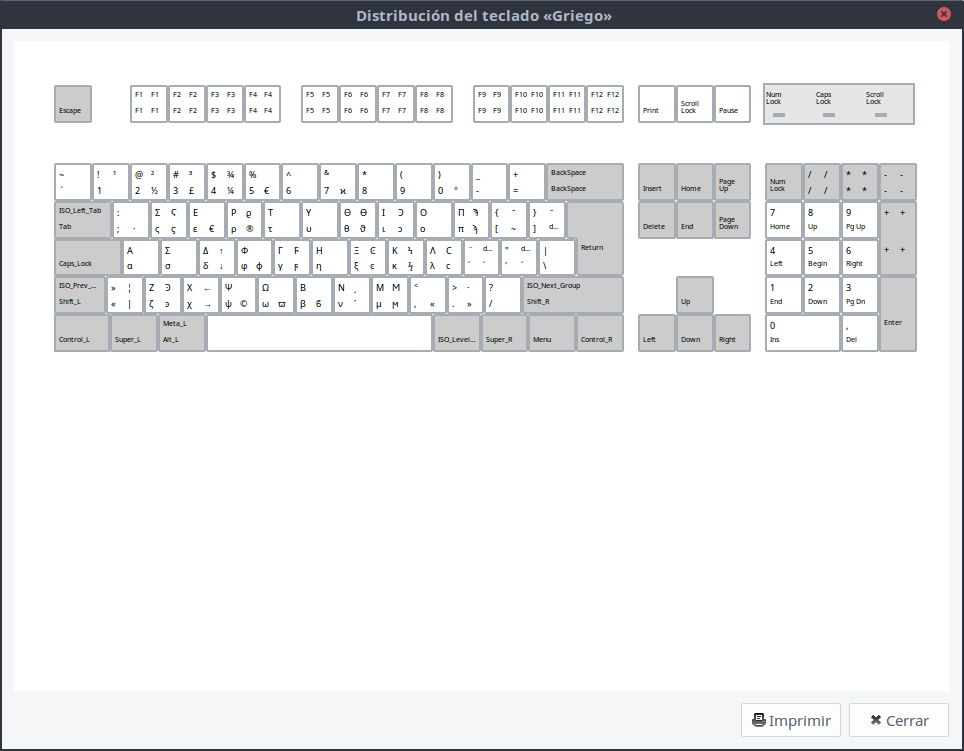Click the Print key
The image size is (964, 751).
(657, 104)
